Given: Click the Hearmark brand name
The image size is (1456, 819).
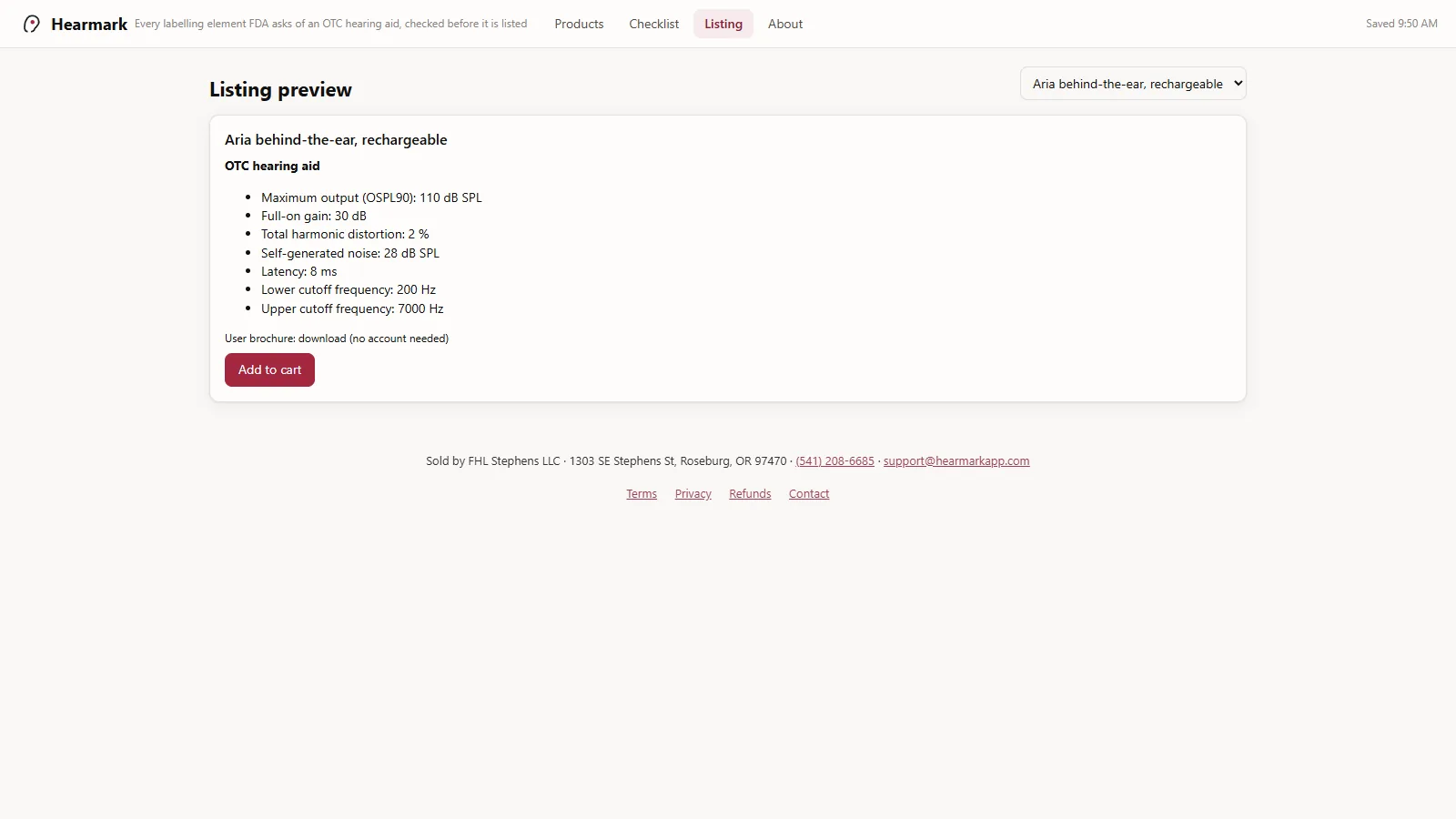Looking at the screenshot, I should (x=89, y=25).
